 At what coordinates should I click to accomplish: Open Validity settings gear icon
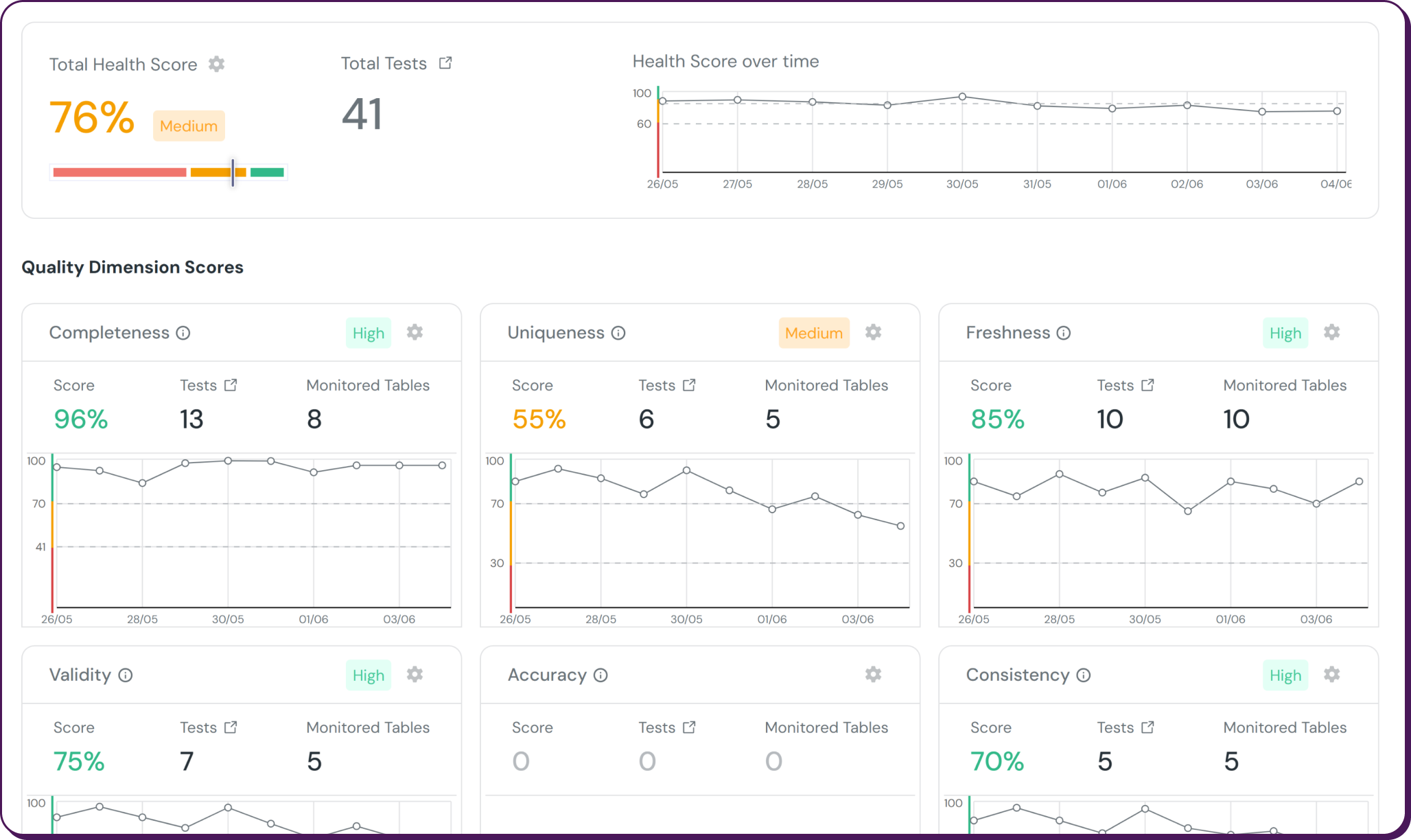[415, 674]
